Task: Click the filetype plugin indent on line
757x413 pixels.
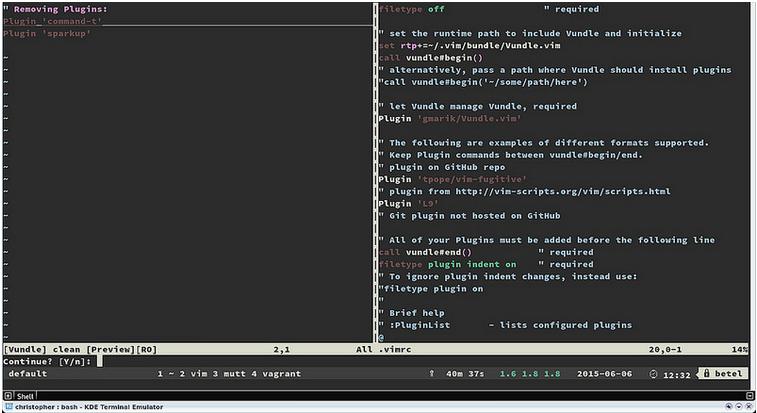Action: coord(447,264)
